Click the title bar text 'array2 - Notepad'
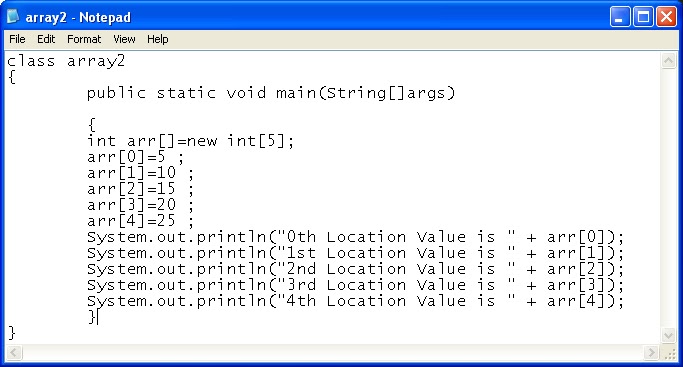 (78, 17)
